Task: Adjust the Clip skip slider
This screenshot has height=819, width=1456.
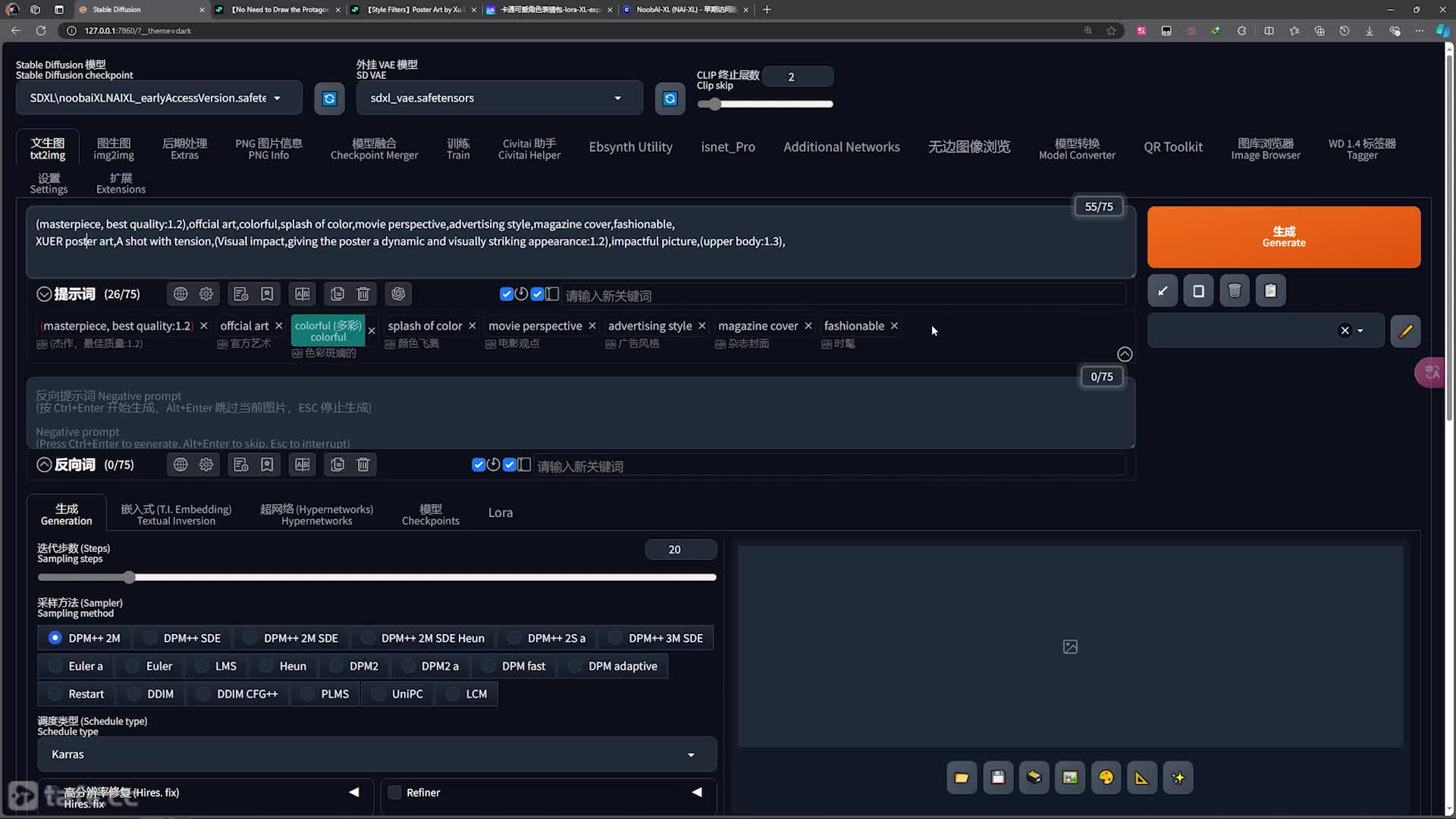Action: click(x=764, y=104)
